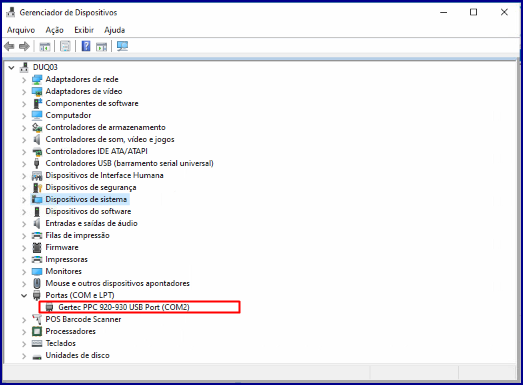The height and width of the screenshot is (385, 523).
Task: Expand Adaptadores de rede chevron
Action: click(24, 80)
